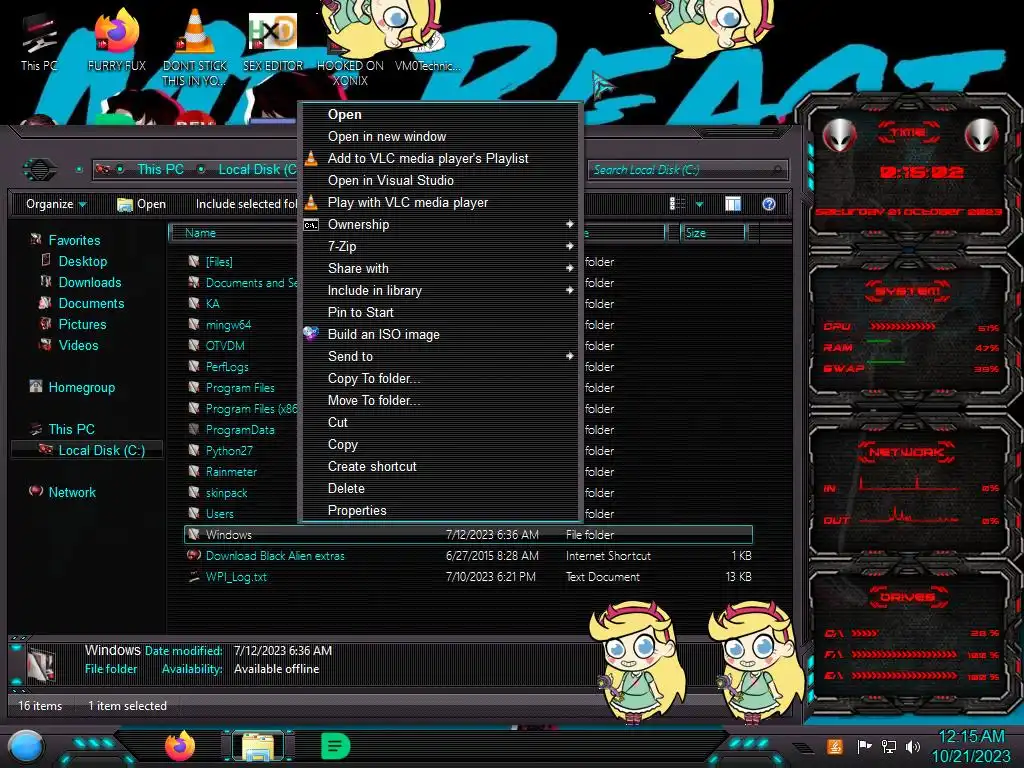Viewport: 1024px width, 768px height.
Task: Choose Create shortcut
Action: [x=440, y=466]
